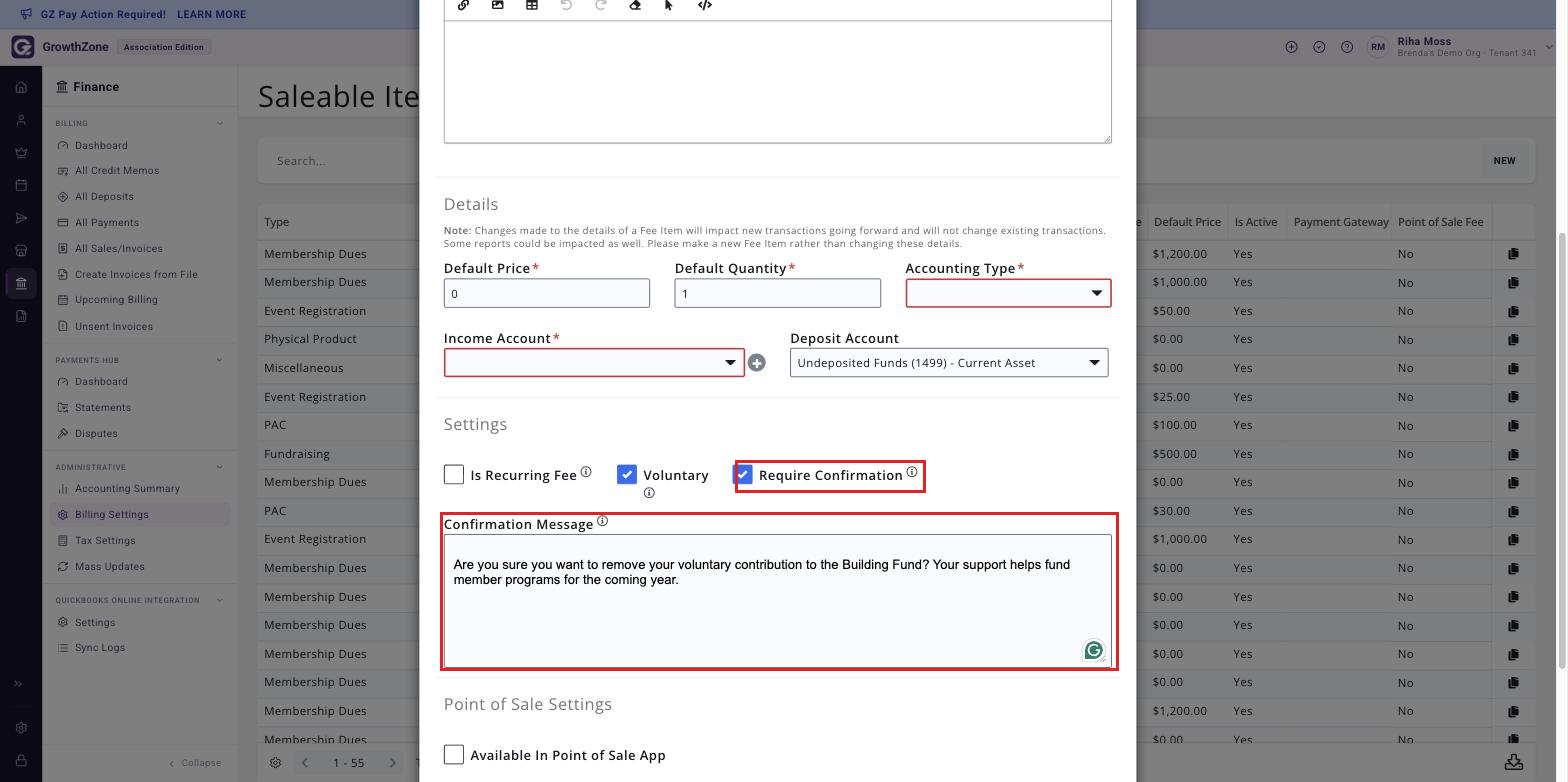1568x782 pixels.
Task: Click the insert image icon in editor toolbar
Action: coord(497,5)
